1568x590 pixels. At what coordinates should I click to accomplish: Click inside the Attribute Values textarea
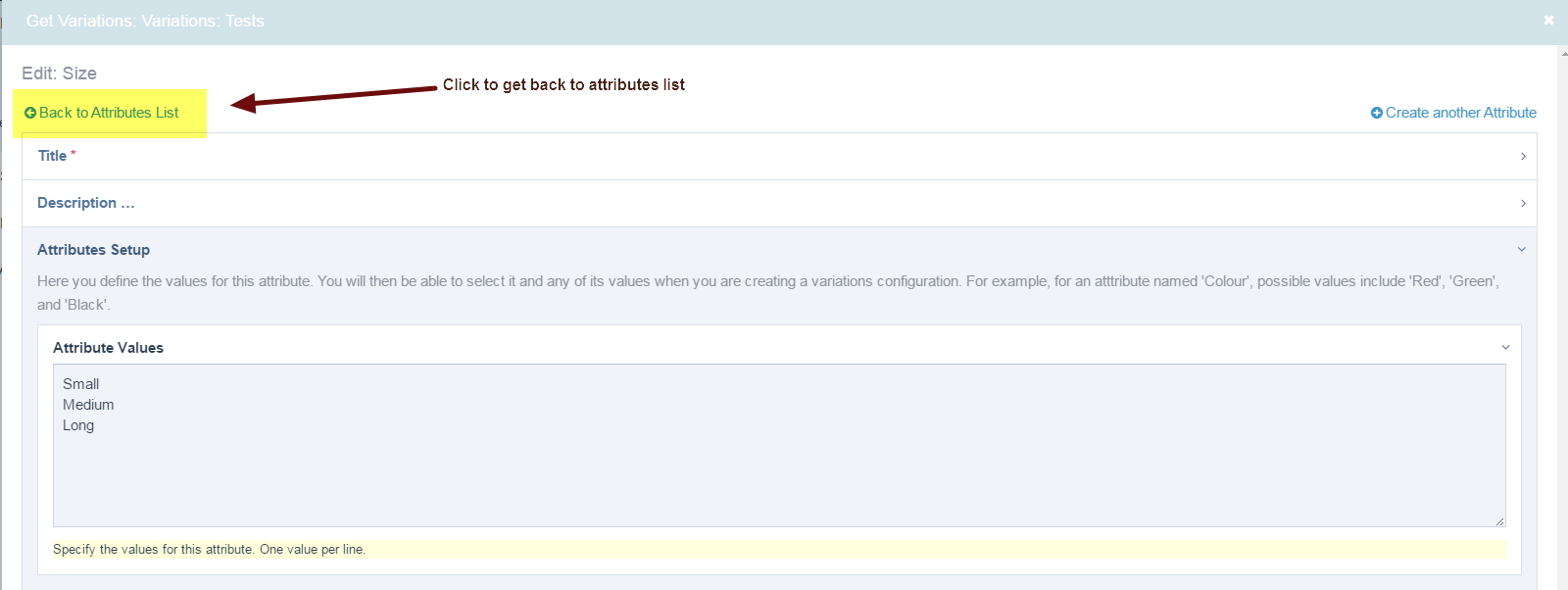[779, 446]
